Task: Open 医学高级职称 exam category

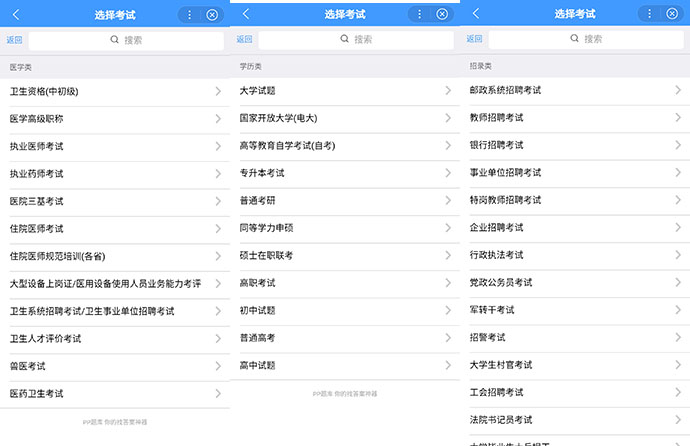Action: coord(115,119)
